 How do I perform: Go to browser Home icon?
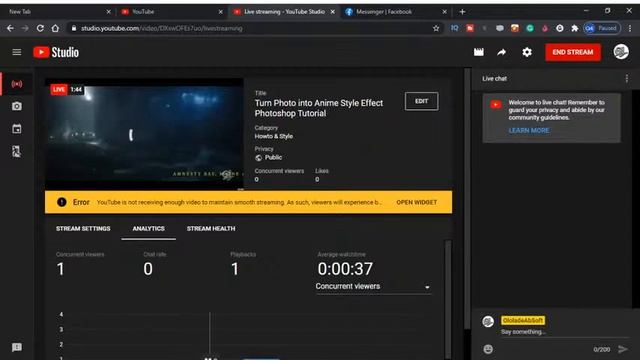pos(55,28)
